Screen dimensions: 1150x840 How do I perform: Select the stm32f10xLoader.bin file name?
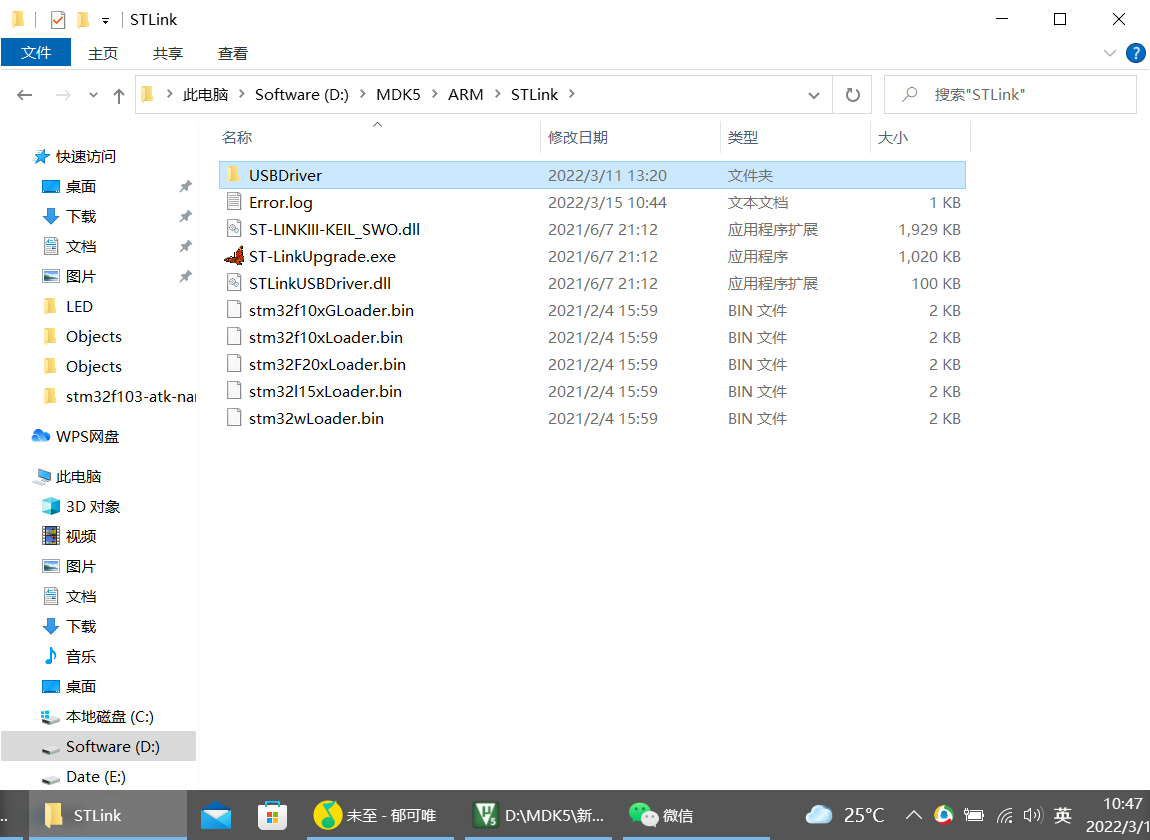pos(326,337)
